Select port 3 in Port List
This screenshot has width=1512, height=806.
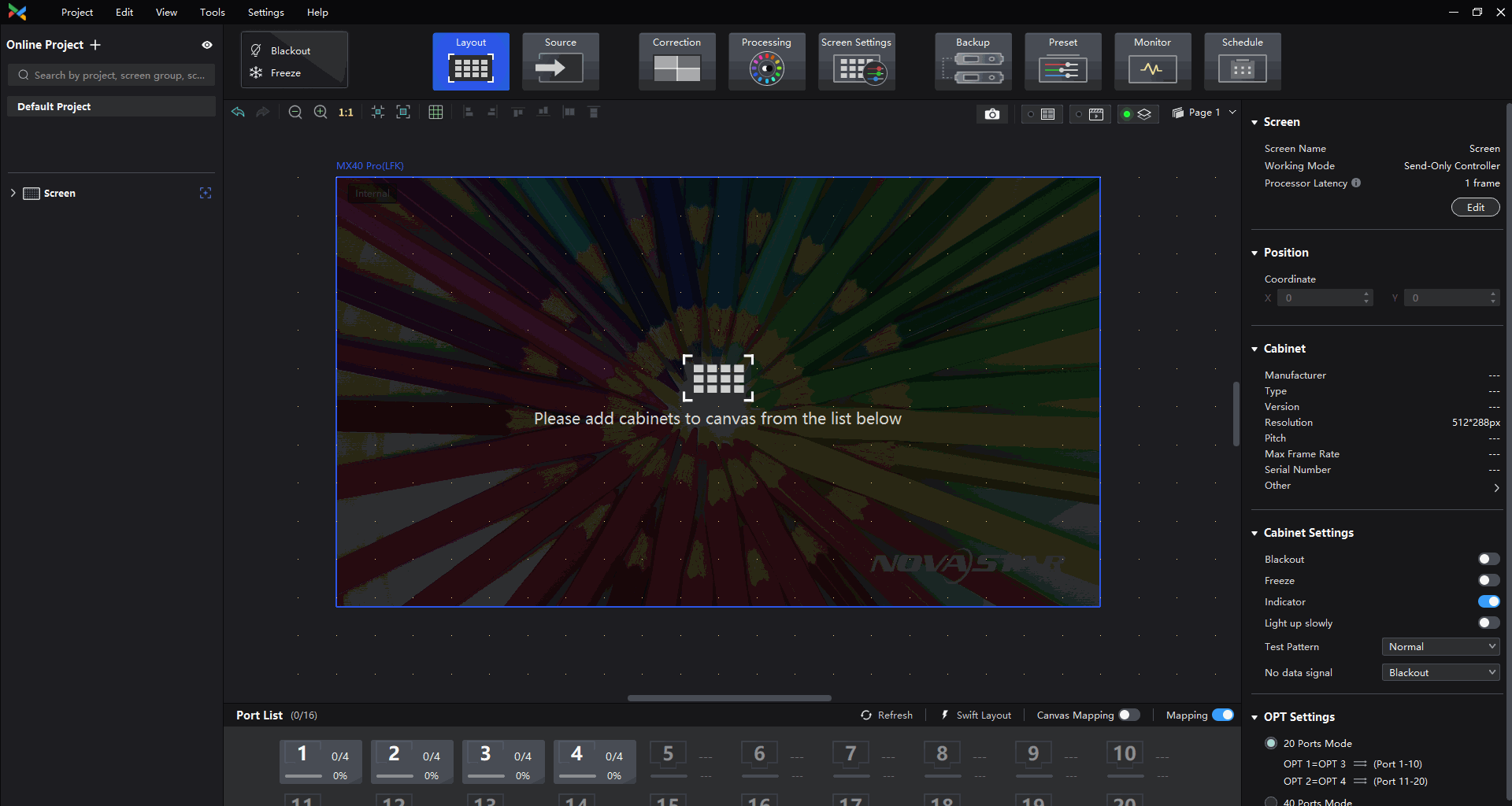pyautogui.click(x=504, y=761)
